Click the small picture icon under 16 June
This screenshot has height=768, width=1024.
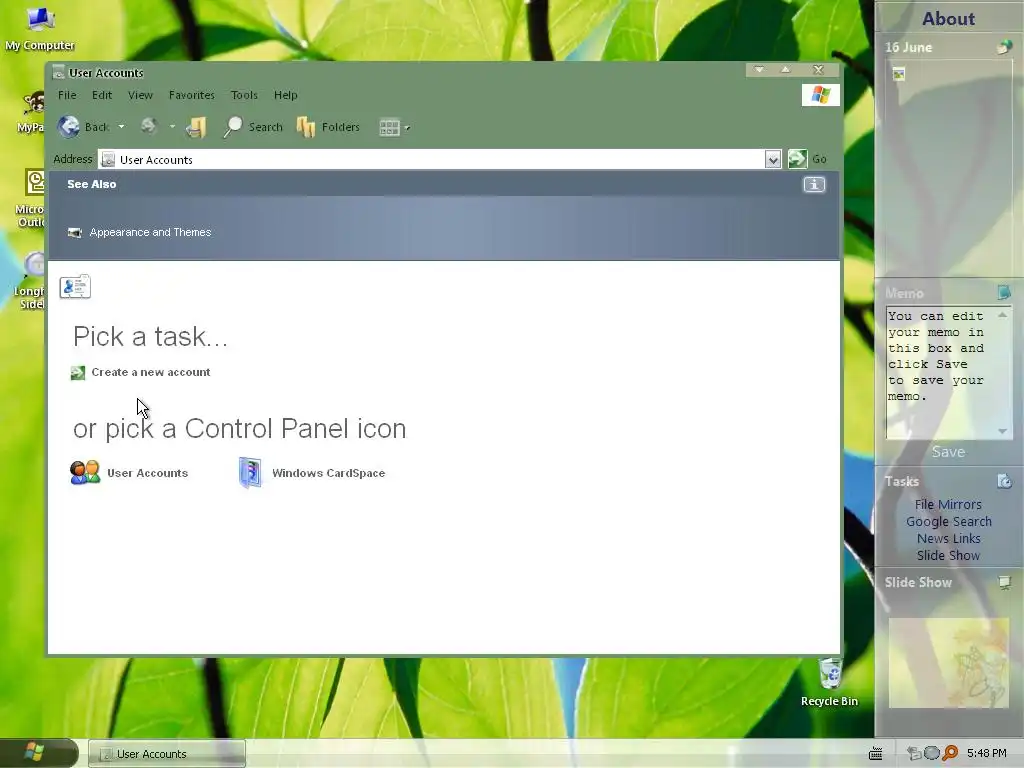899,74
